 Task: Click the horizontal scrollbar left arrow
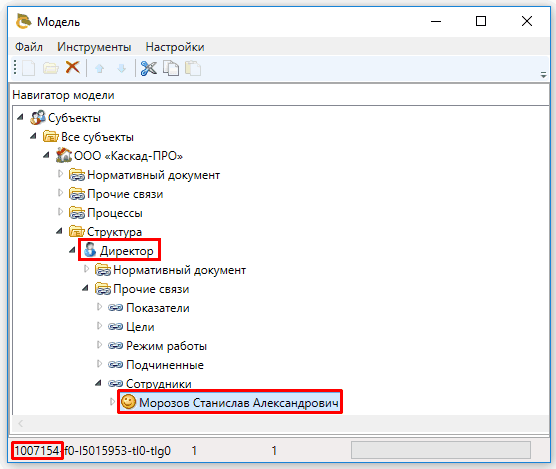21,423
